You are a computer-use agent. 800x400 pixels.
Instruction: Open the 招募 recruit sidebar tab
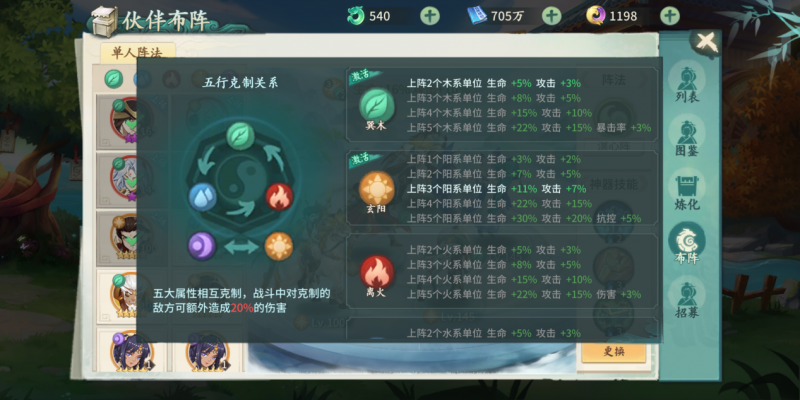687,298
